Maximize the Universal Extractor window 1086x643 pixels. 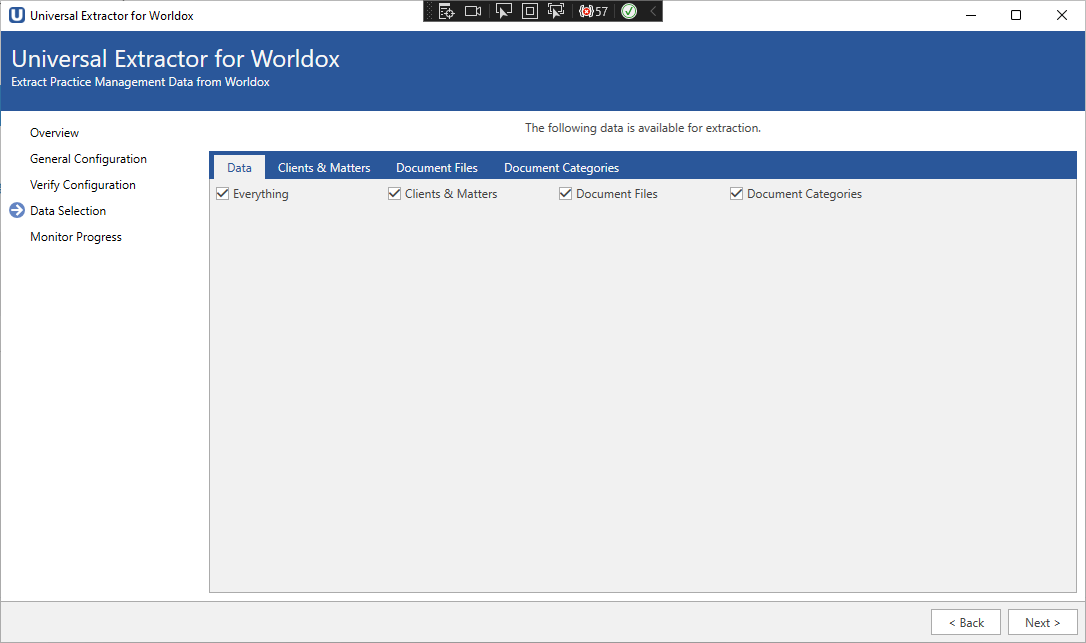pos(1016,15)
